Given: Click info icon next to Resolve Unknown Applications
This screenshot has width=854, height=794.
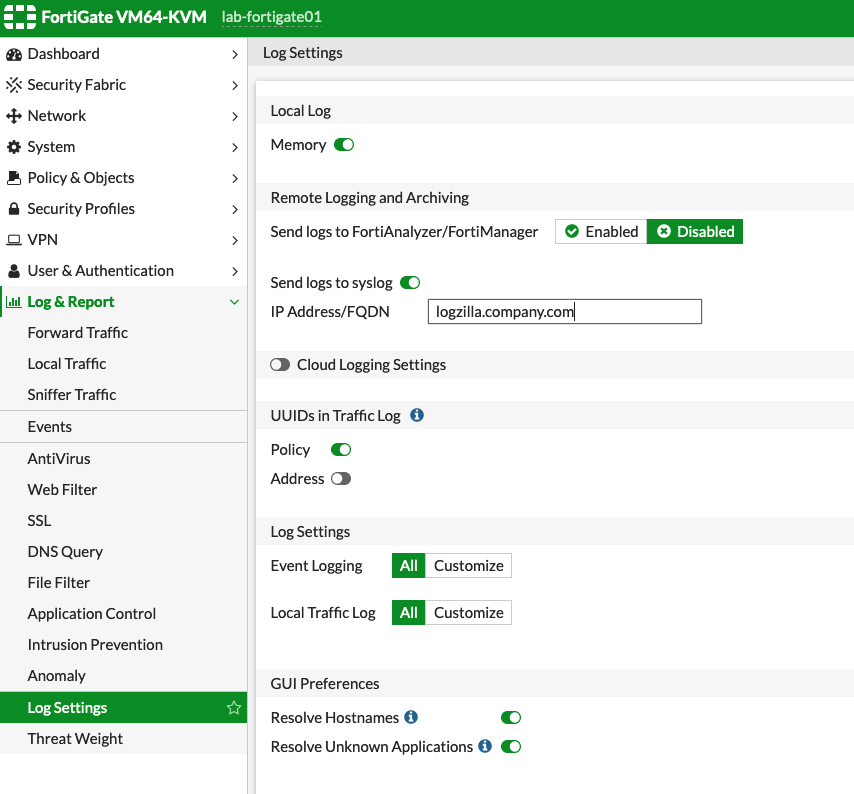Looking at the screenshot, I should pos(485,746).
